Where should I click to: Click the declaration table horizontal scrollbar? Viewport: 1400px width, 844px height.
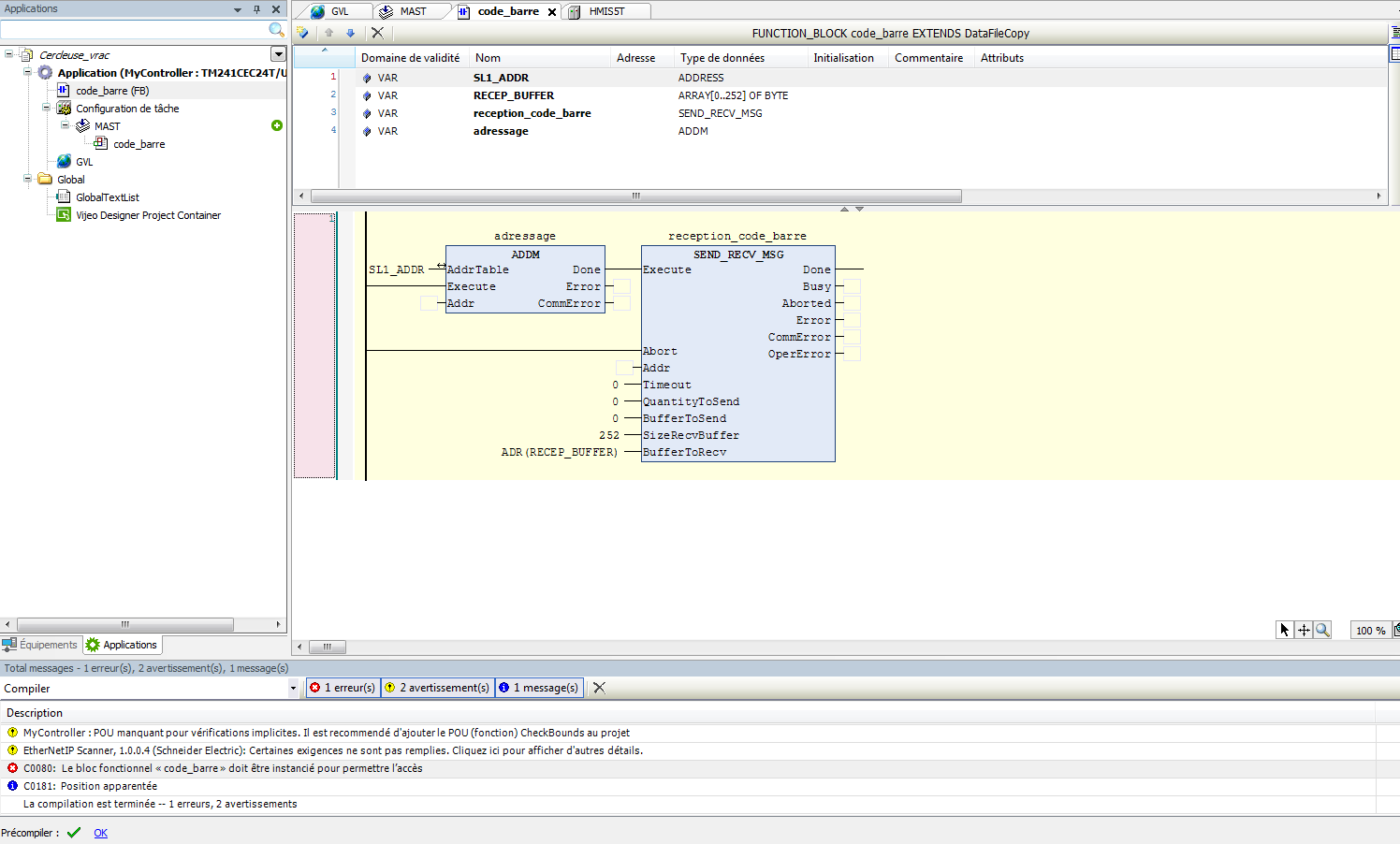635,196
